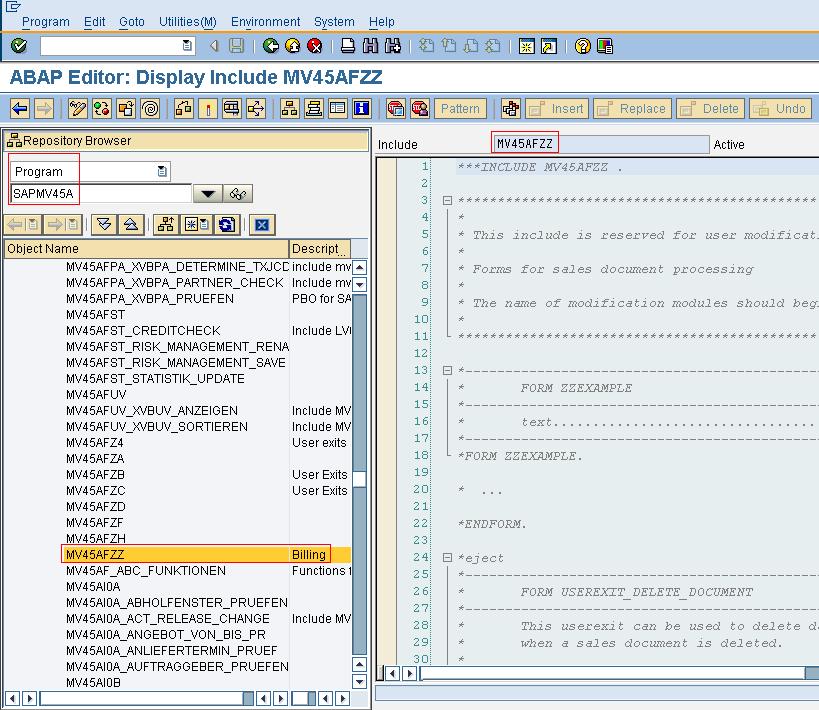
Task: Click the Expand All arrow icon in browser
Action: (x=105, y=224)
